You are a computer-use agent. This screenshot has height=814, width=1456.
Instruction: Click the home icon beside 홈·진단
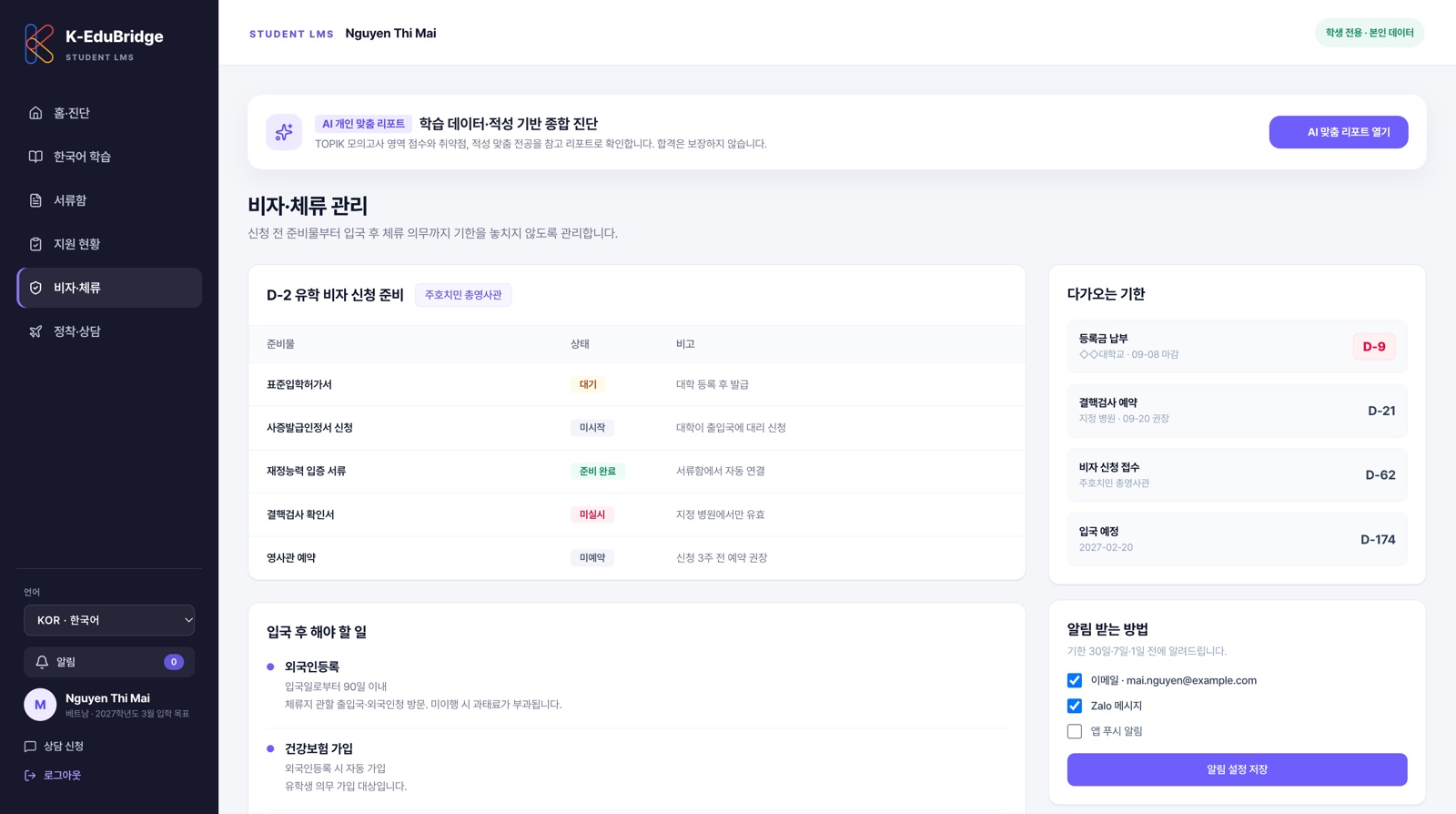tap(35, 113)
